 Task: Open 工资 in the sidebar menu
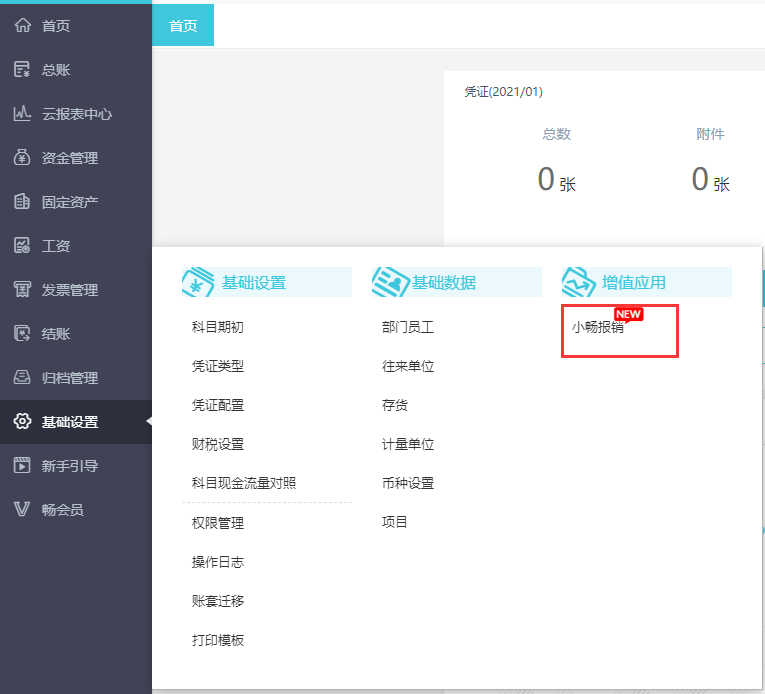[x=56, y=246]
